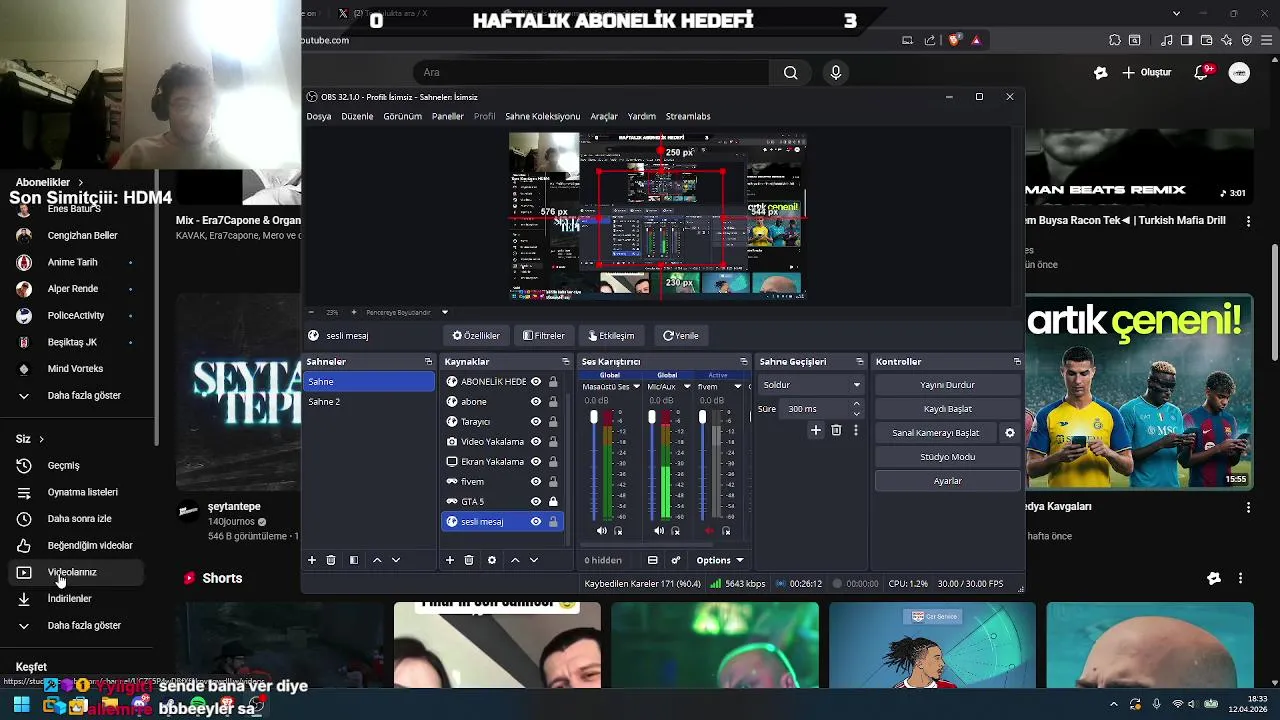The height and width of the screenshot is (720, 1280).
Task: Move source down in Kaynaklar panel
Action: [x=534, y=560]
